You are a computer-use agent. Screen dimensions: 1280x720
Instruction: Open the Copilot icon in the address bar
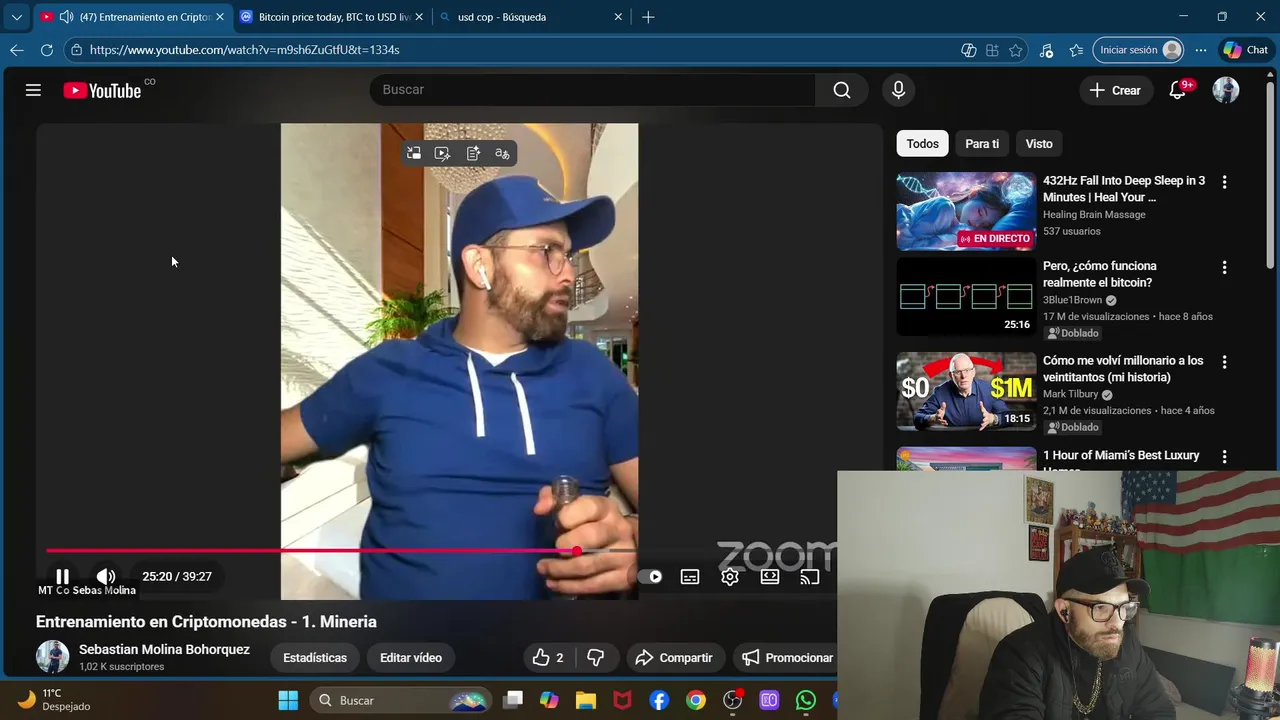point(968,50)
